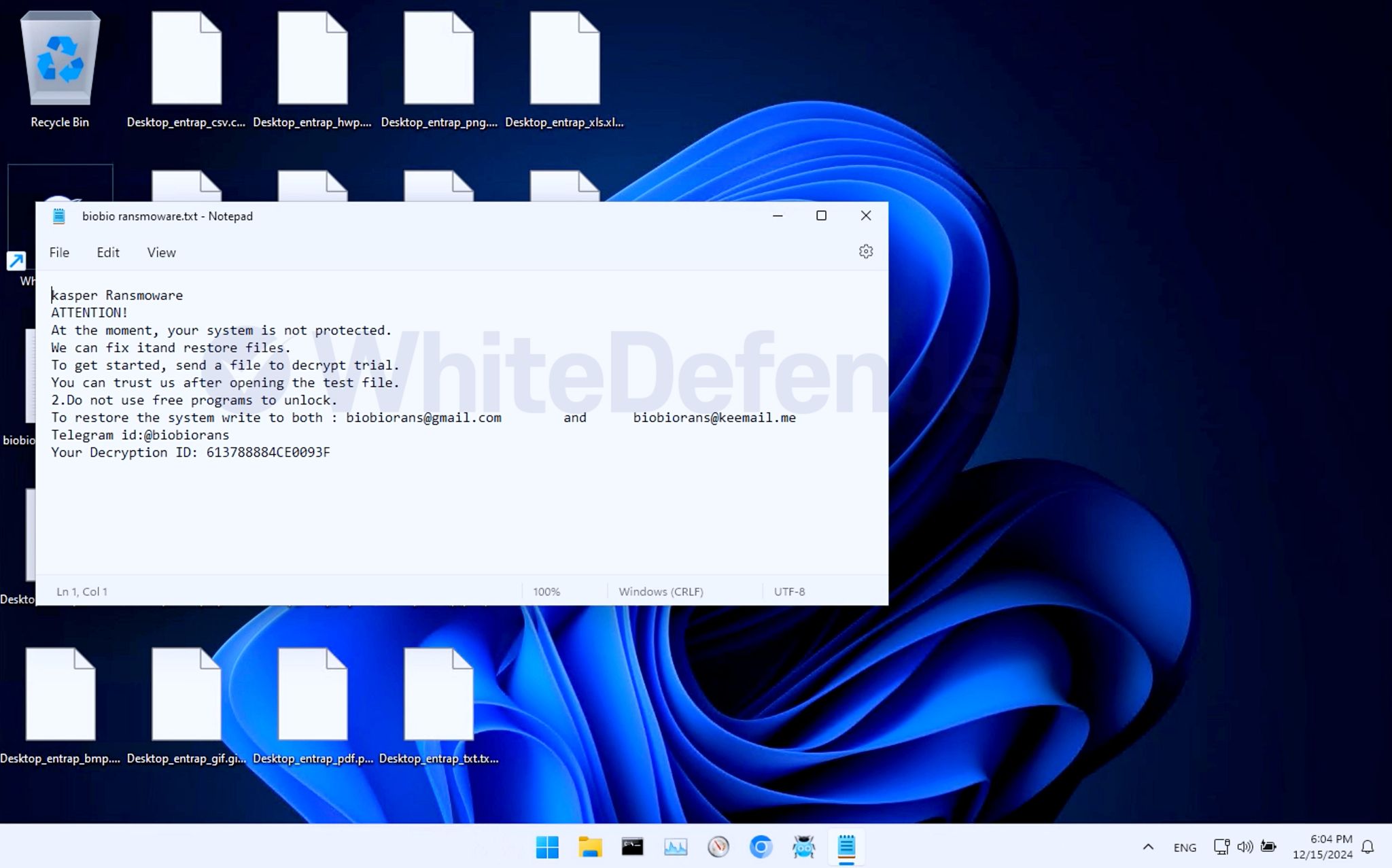
Task: Select the Desktop_entrap_hwp file icon
Action: [312, 68]
